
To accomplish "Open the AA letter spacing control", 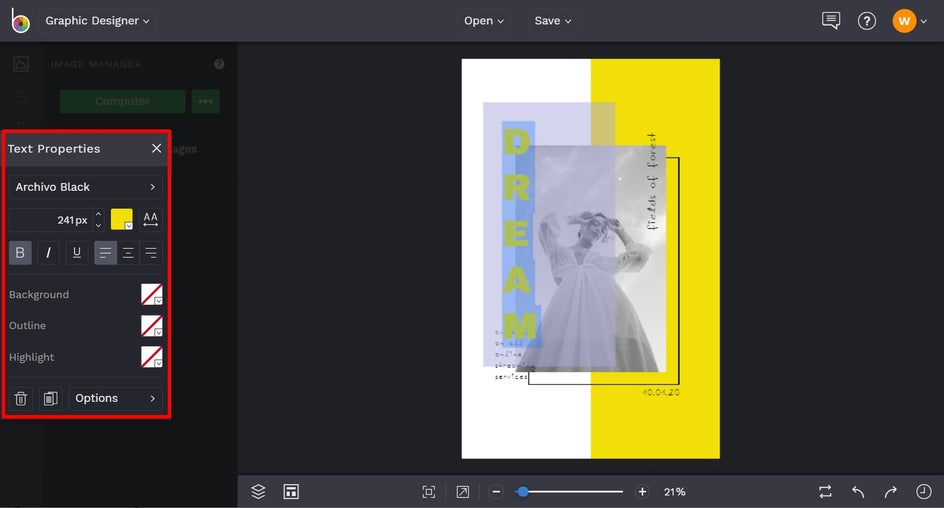I will pyautogui.click(x=151, y=220).
